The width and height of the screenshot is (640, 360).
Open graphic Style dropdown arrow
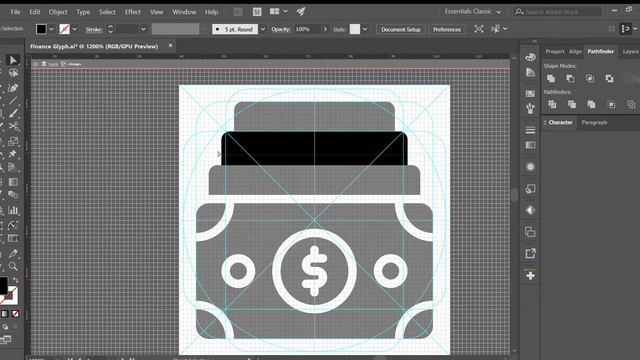pos(365,29)
